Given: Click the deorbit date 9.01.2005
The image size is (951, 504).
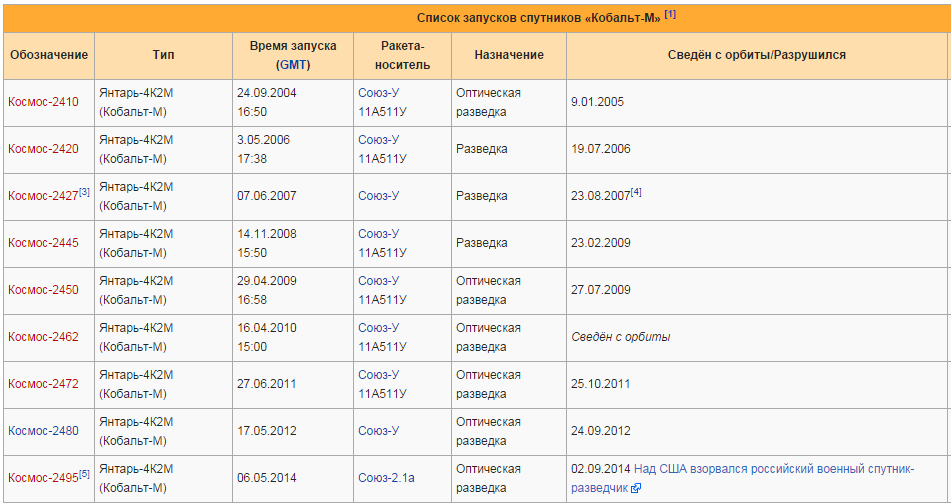Looking at the screenshot, I should (x=597, y=102).
